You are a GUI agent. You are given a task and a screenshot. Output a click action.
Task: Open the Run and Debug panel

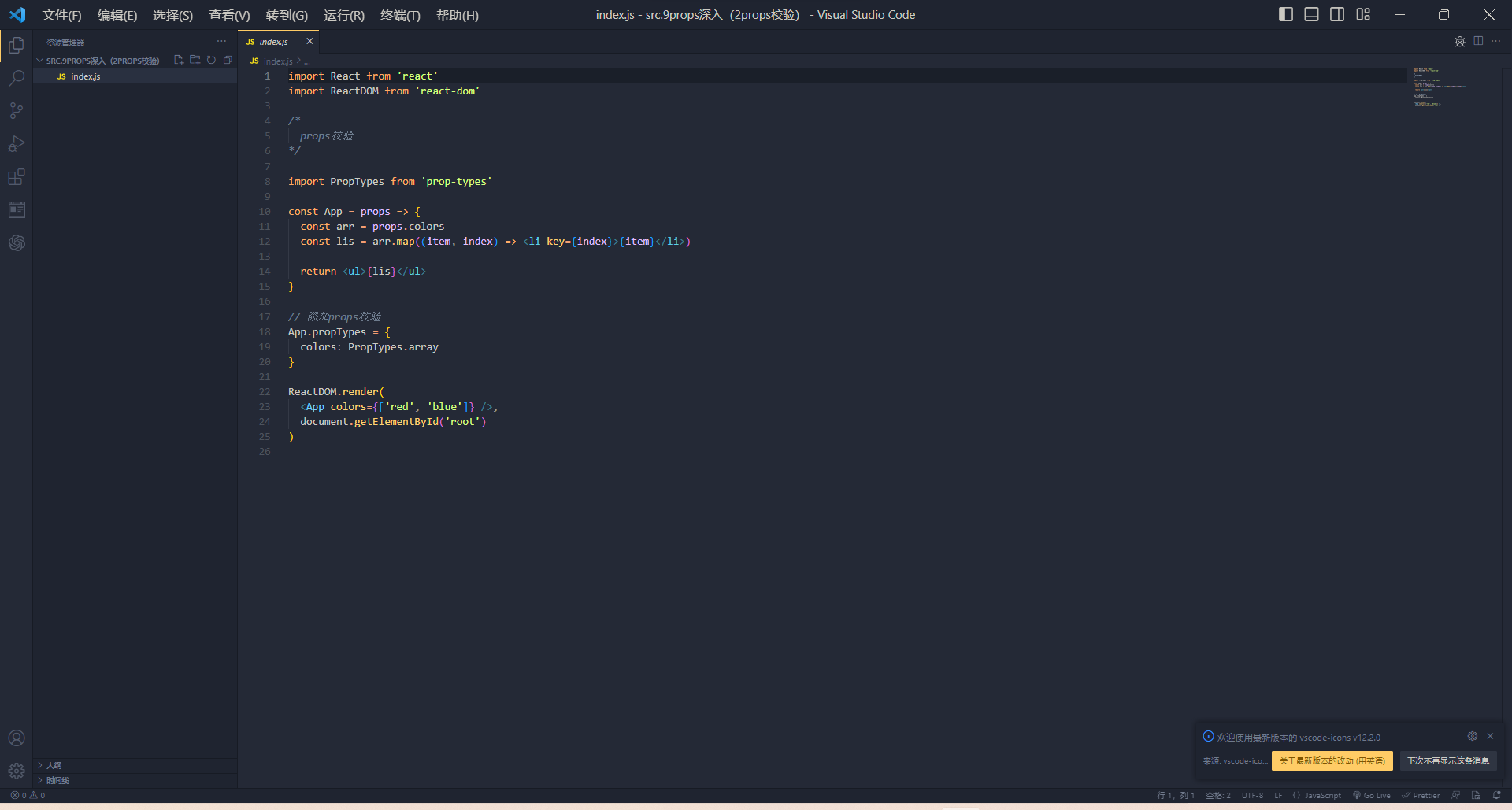[17, 143]
